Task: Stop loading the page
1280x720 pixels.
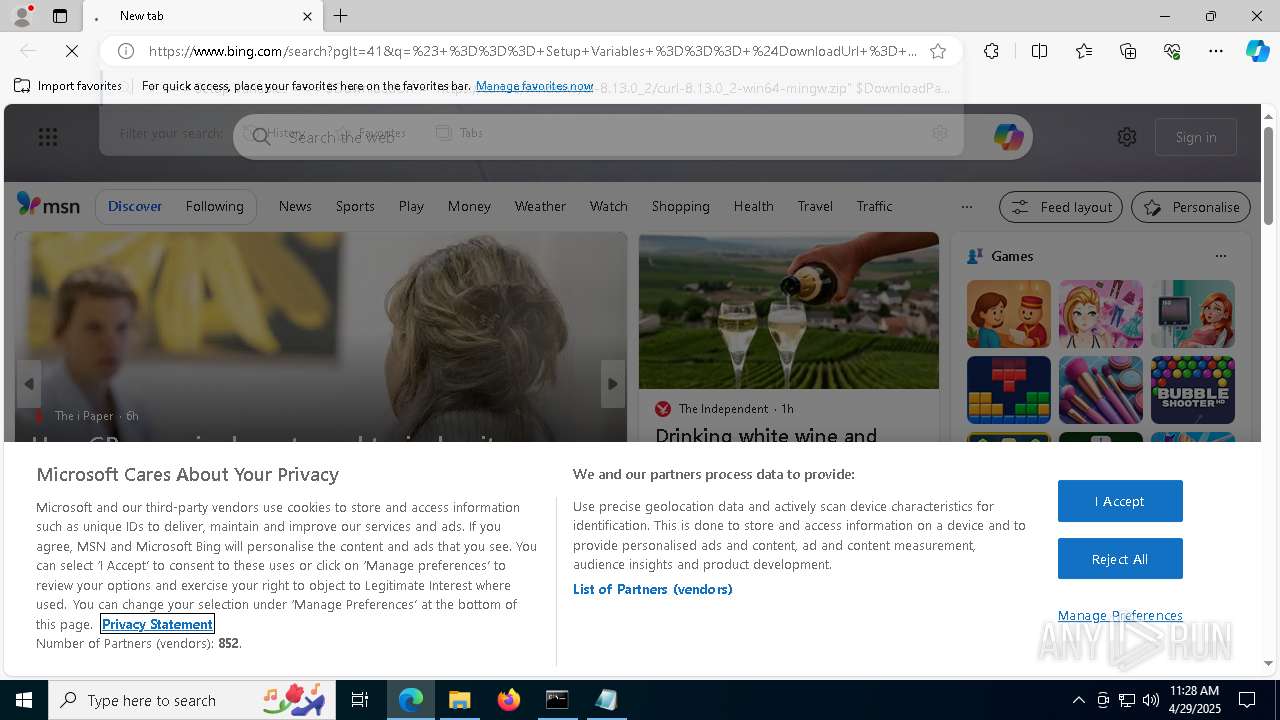Action: point(72,51)
